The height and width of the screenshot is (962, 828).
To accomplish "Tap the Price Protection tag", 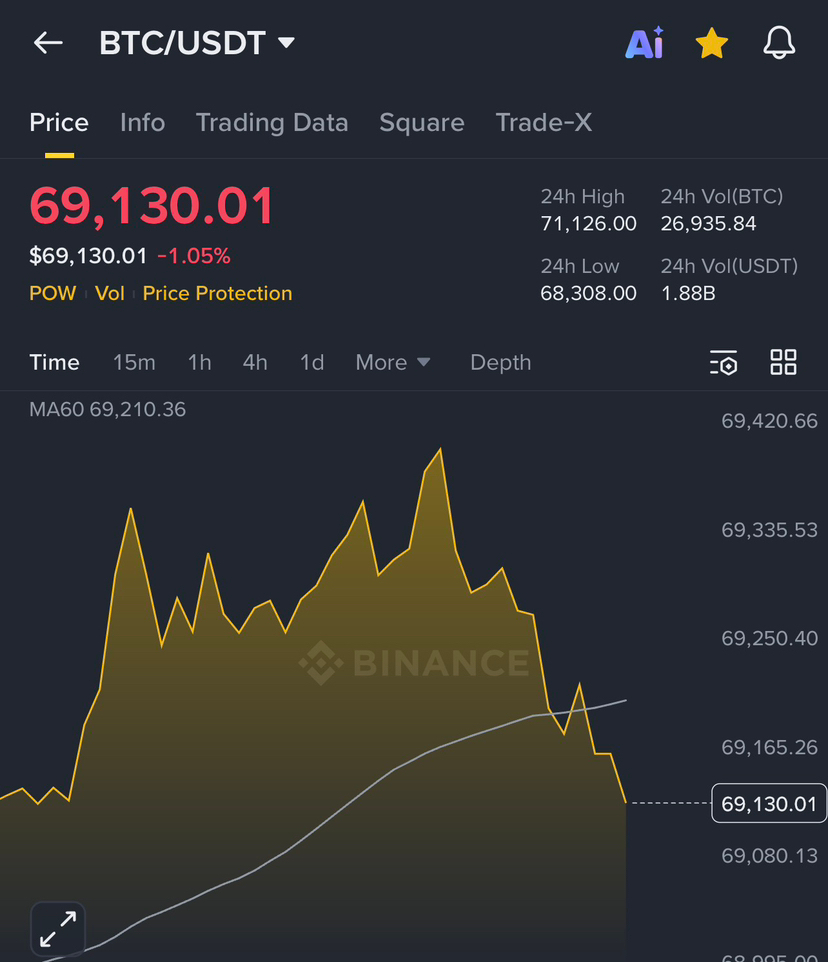I will click(x=217, y=294).
